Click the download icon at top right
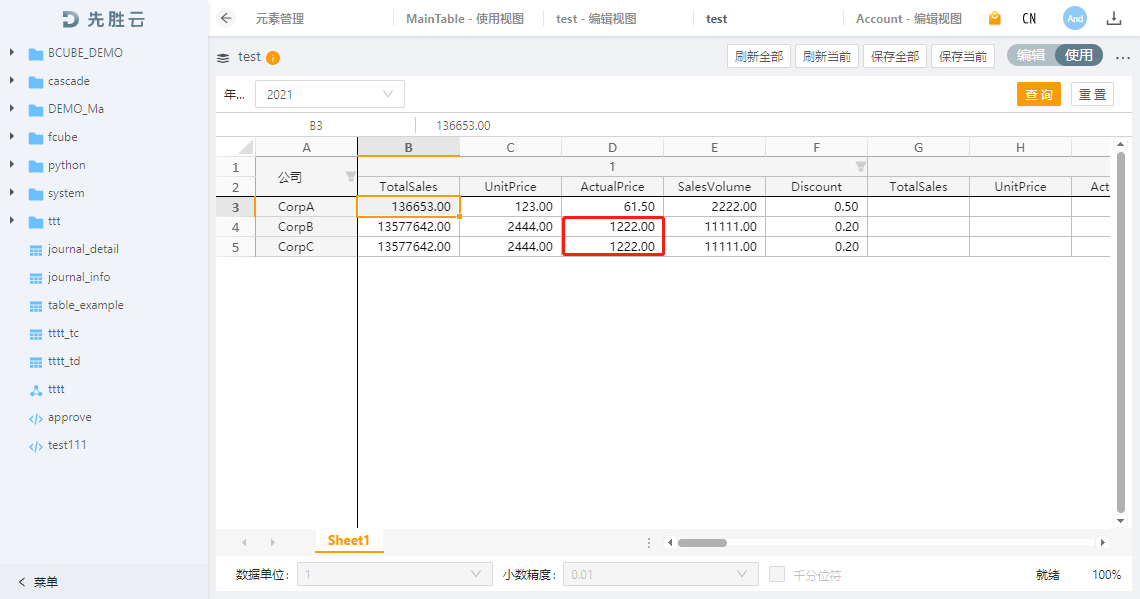The height and width of the screenshot is (599, 1140). click(x=1114, y=18)
